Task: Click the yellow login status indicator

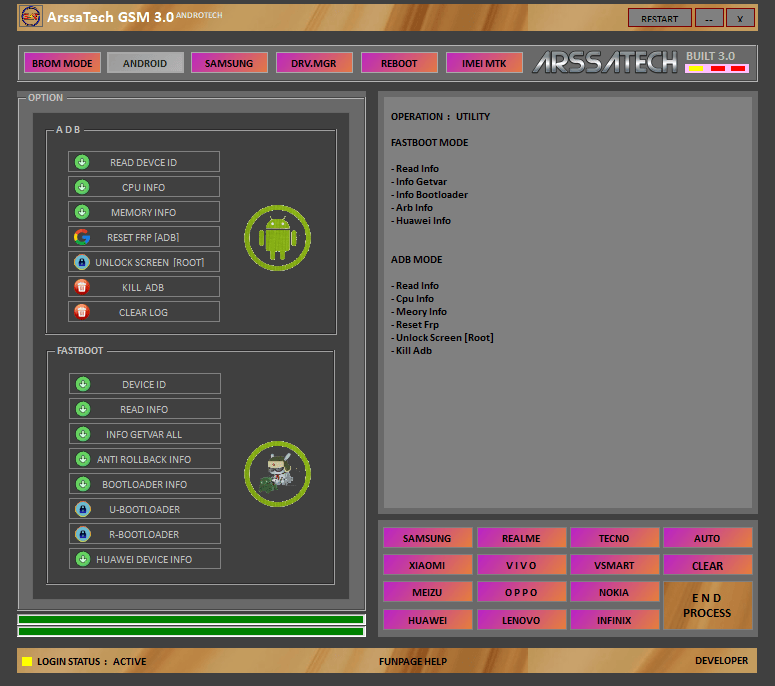Action: [x=27, y=661]
